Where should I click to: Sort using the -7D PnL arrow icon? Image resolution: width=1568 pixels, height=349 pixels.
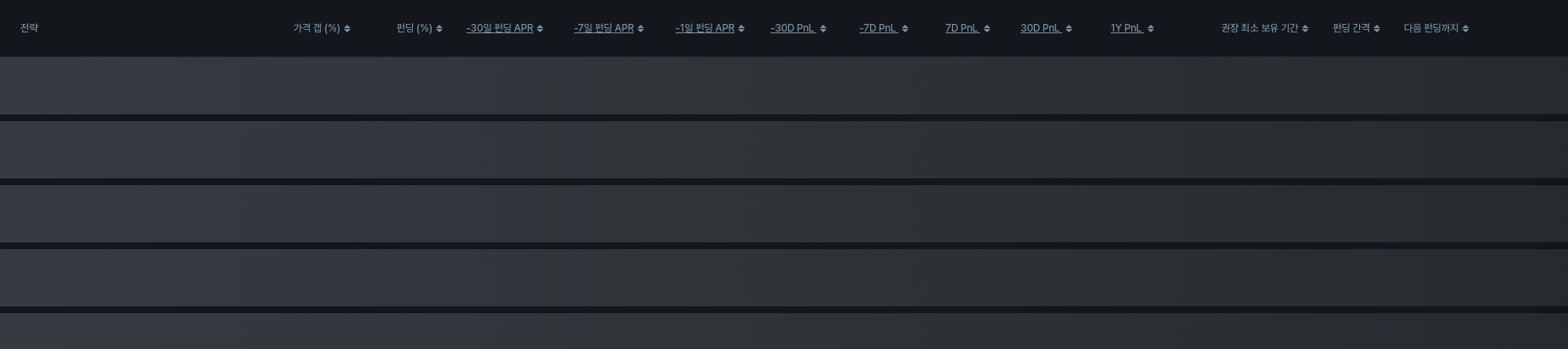coord(905,29)
